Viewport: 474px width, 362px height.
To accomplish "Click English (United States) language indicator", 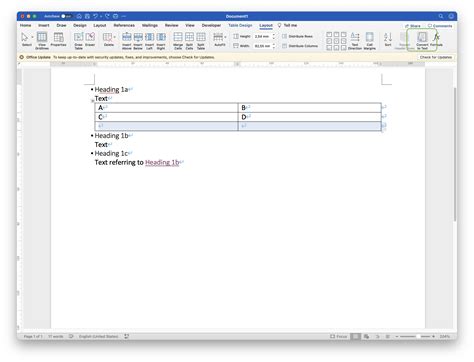I will tap(98, 337).
